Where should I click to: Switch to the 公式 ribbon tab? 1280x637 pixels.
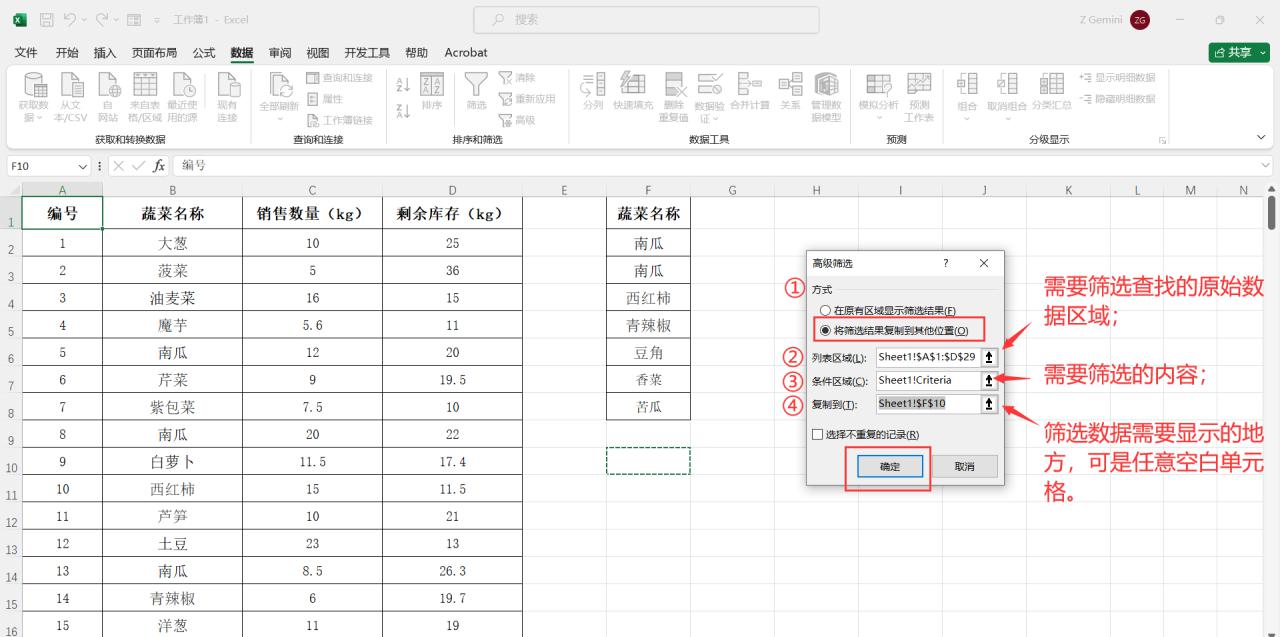pyautogui.click(x=204, y=53)
